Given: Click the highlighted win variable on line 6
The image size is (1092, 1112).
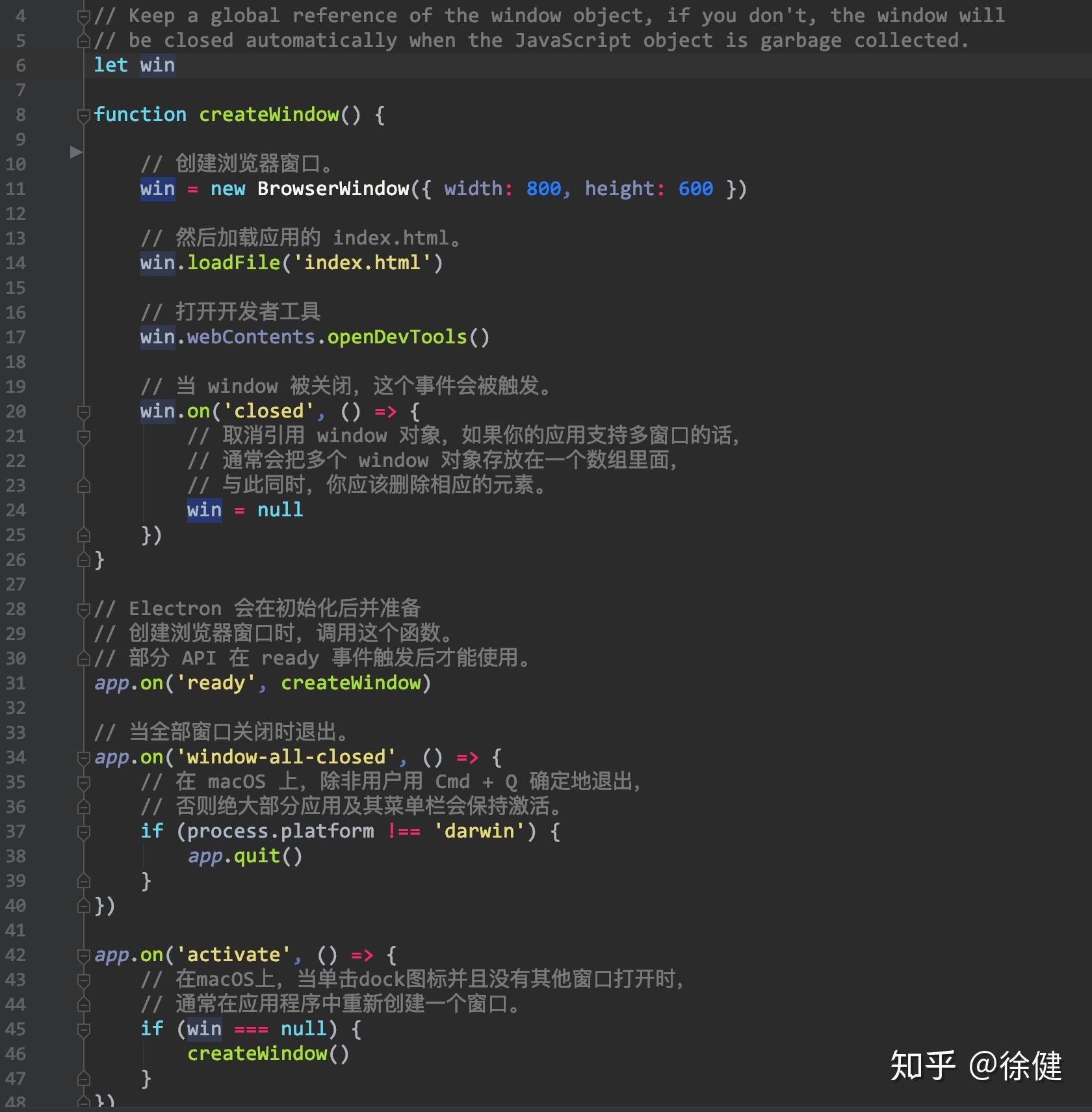Looking at the screenshot, I should pyautogui.click(x=157, y=64).
